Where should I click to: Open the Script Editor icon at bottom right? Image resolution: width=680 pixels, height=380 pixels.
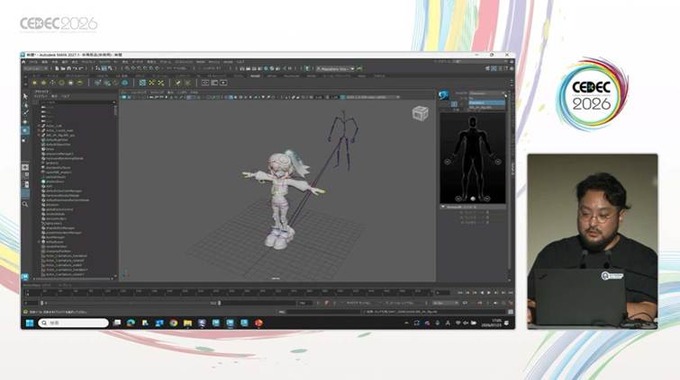[x=510, y=312]
